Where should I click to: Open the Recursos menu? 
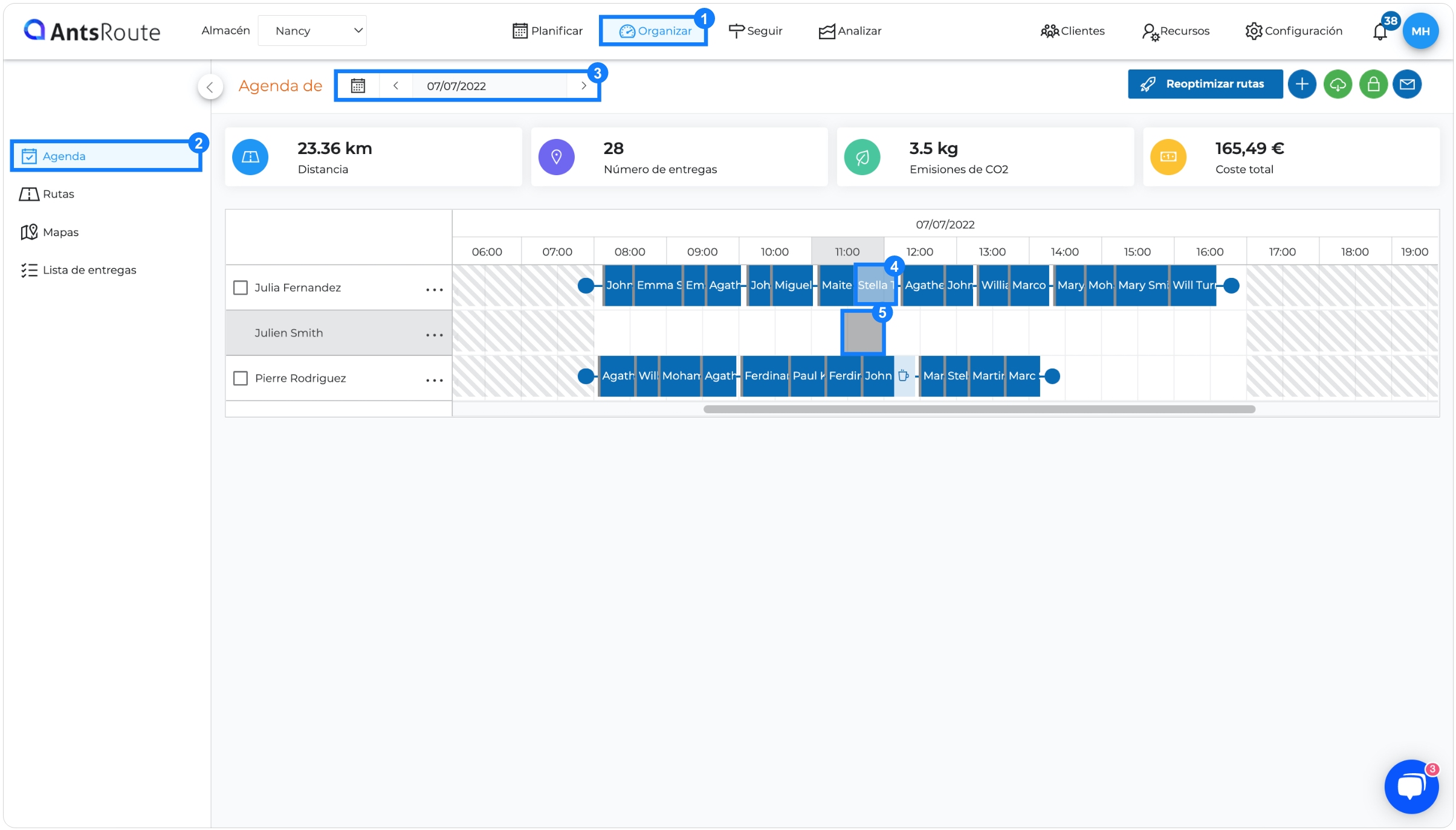1176,31
